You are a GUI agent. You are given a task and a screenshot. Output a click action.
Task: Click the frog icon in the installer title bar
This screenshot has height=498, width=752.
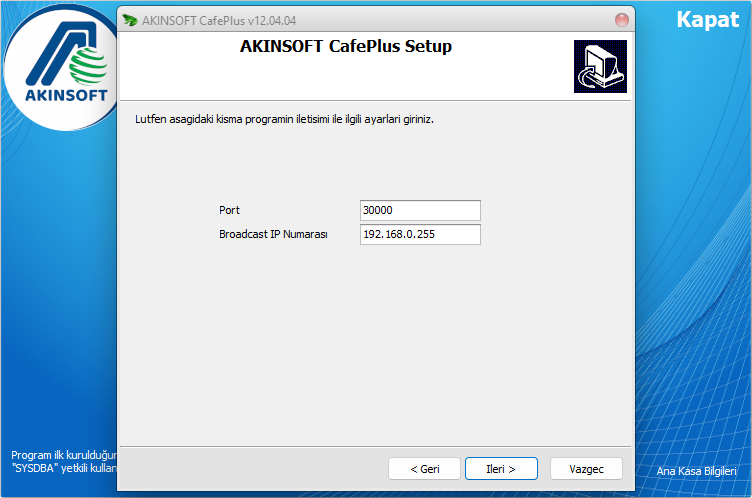click(x=129, y=20)
